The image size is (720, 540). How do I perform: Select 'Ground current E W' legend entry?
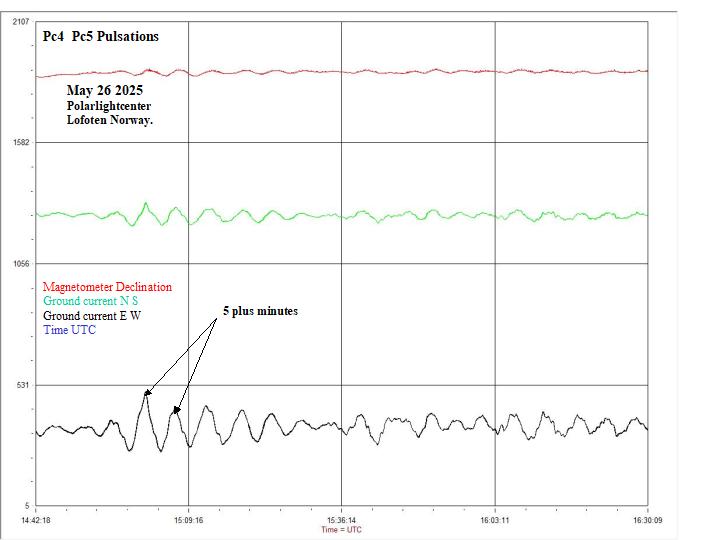click(x=92, y=315)
